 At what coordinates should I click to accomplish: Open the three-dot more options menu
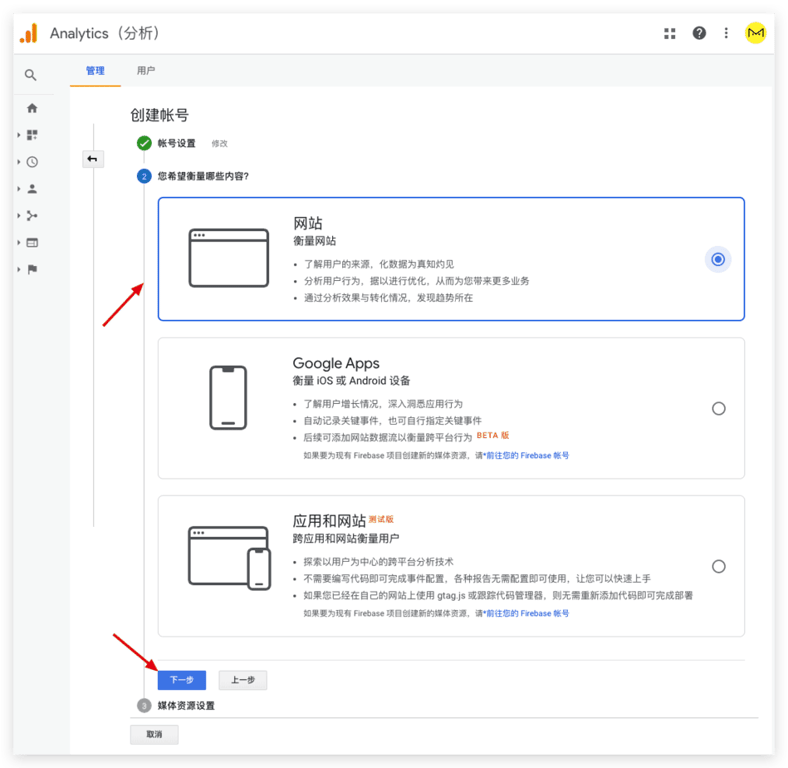pos(726,33)
